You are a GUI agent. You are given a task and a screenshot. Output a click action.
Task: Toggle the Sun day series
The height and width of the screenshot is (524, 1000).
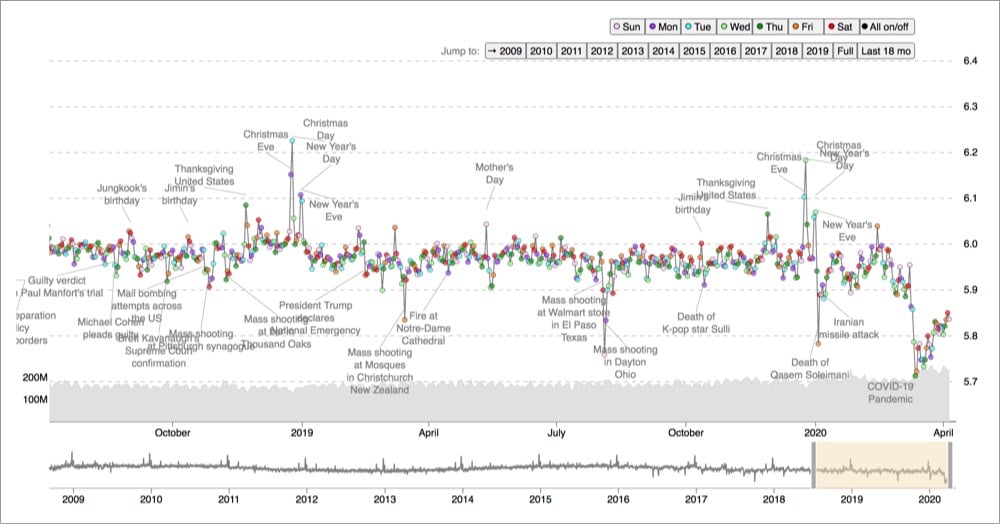tap(627, 27)
